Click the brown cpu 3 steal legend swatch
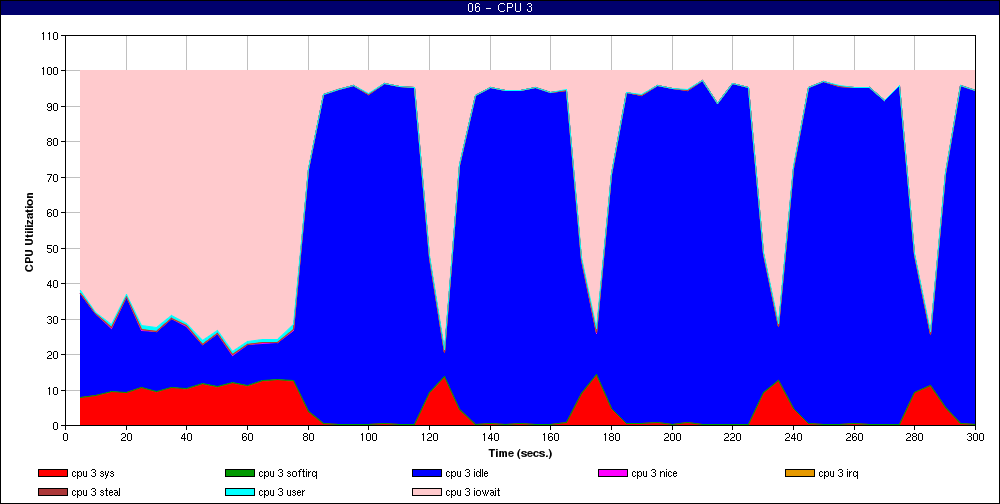The width and height of the screenshot is (1000, 504). tap(52, 492)
